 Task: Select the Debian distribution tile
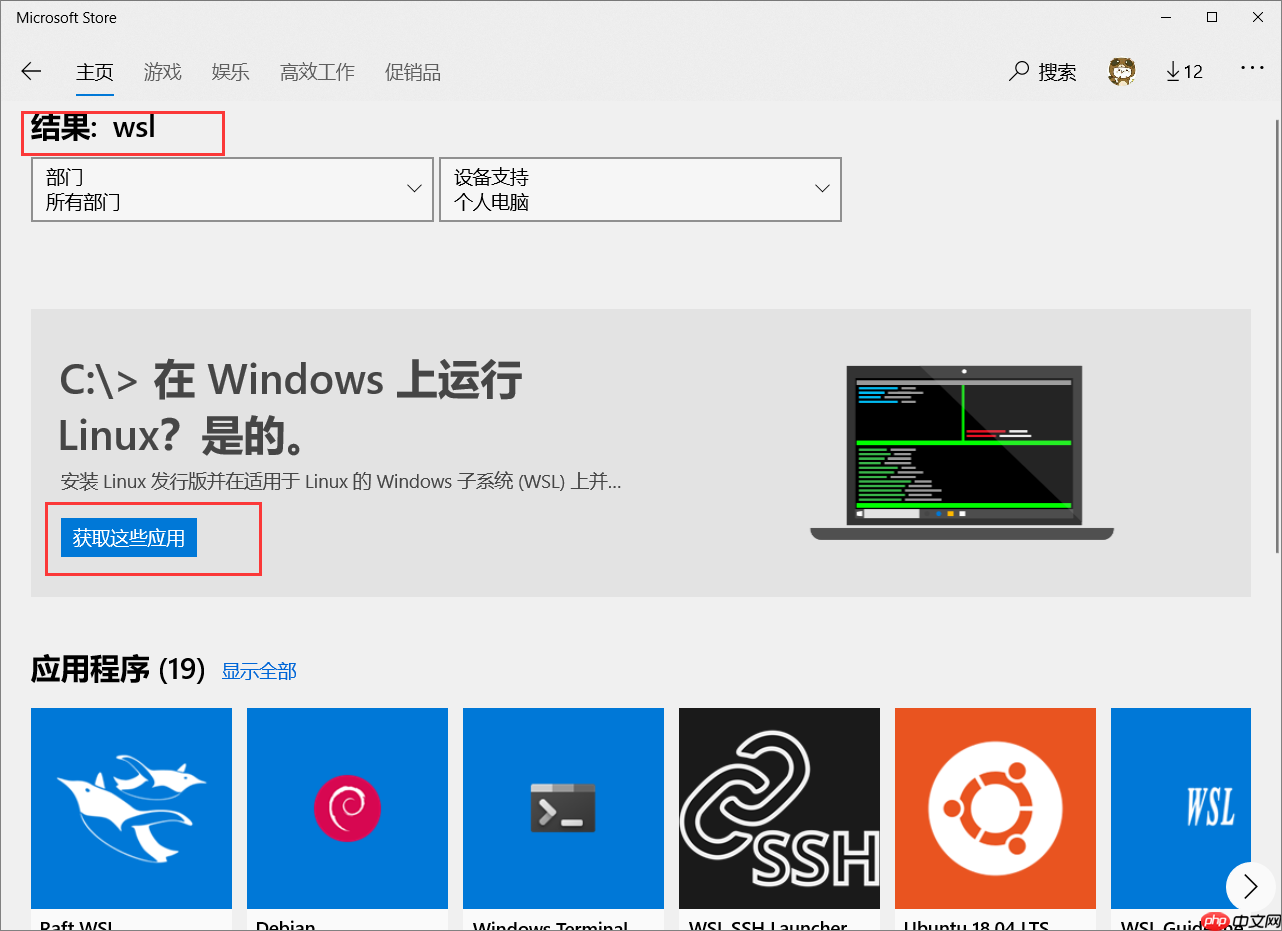[347, 808]
